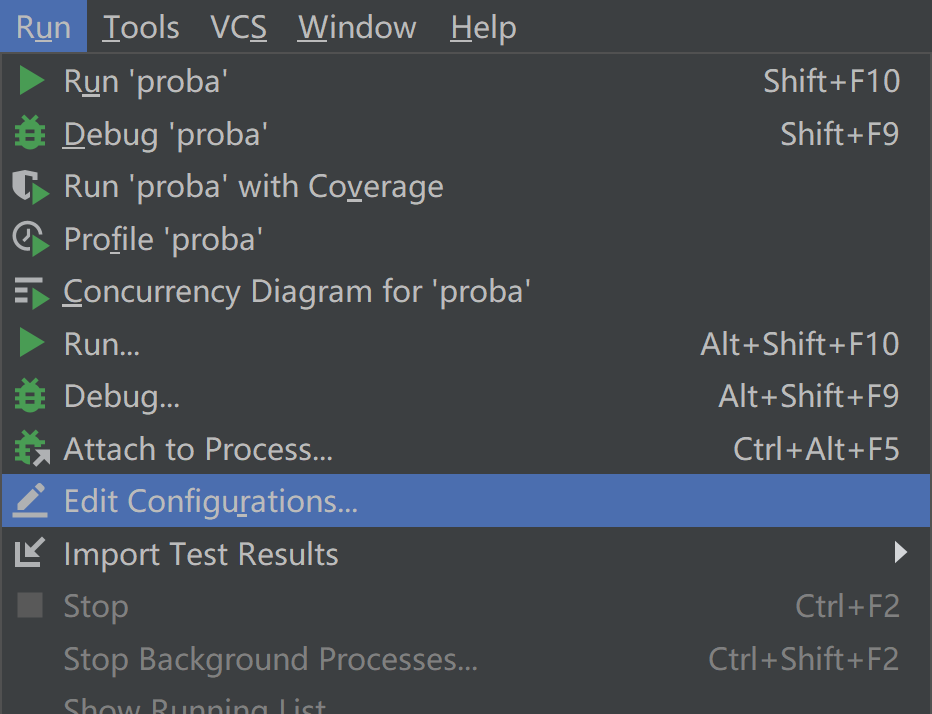This screenshot has height=714, width=932.
Task: Click the Concurrency Diagram icon
Action: (x=30, y=291)
